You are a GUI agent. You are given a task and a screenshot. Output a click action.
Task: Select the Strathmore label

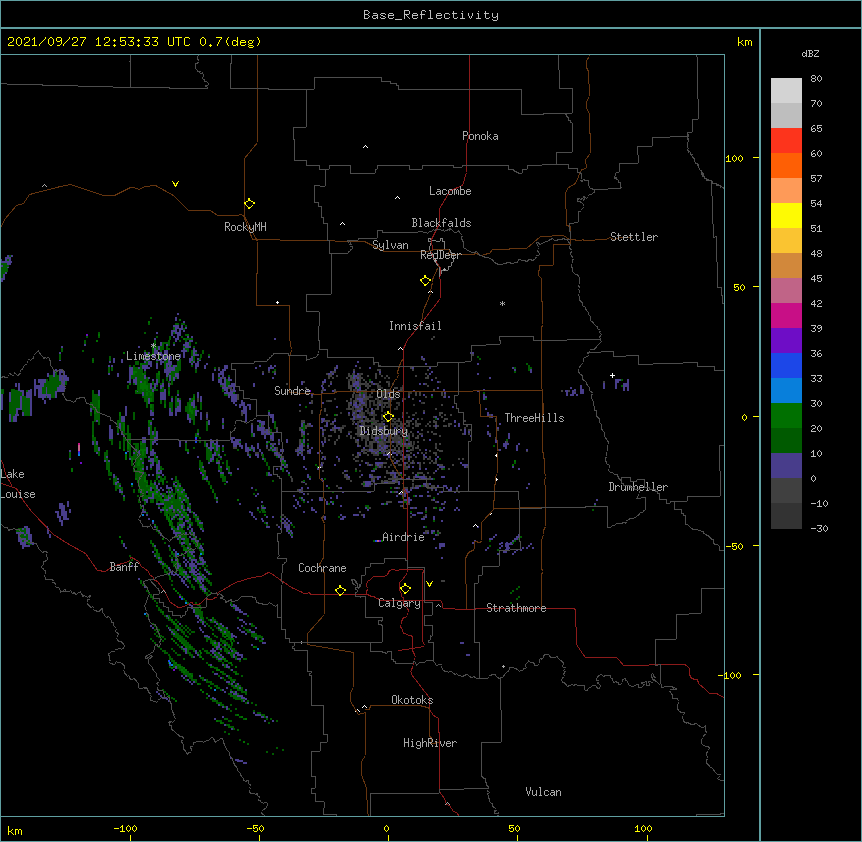[516, 608]
